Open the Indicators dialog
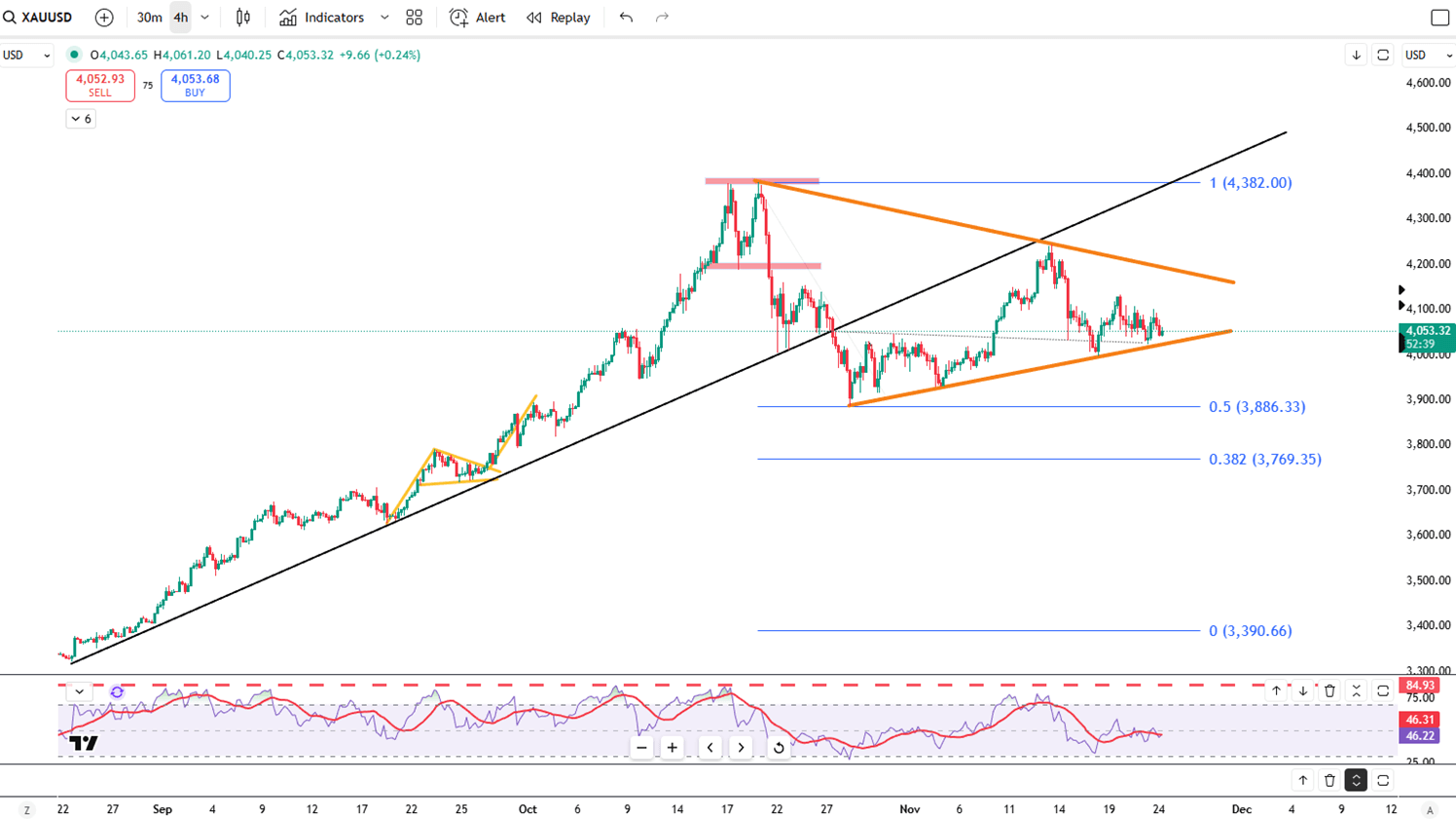This screenshot has width=1456, height=819. [x=322, y=18]
